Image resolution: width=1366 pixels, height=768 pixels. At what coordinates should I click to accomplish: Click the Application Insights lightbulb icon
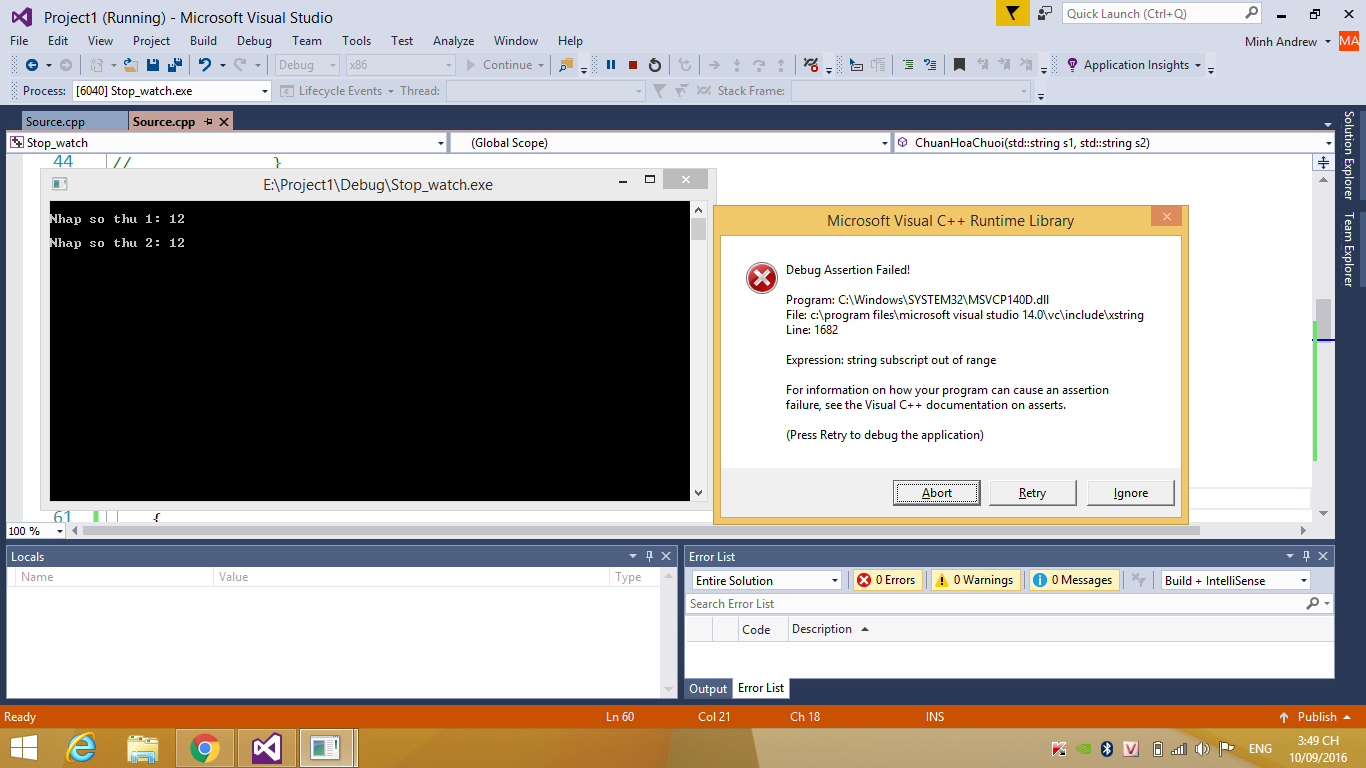pos(1072,65)
